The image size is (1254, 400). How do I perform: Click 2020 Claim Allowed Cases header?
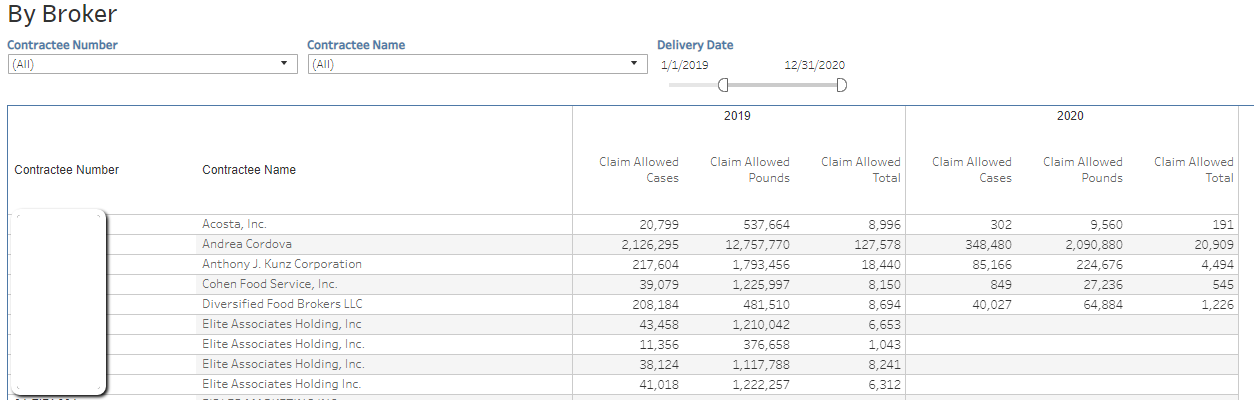(x=972, y=170)
